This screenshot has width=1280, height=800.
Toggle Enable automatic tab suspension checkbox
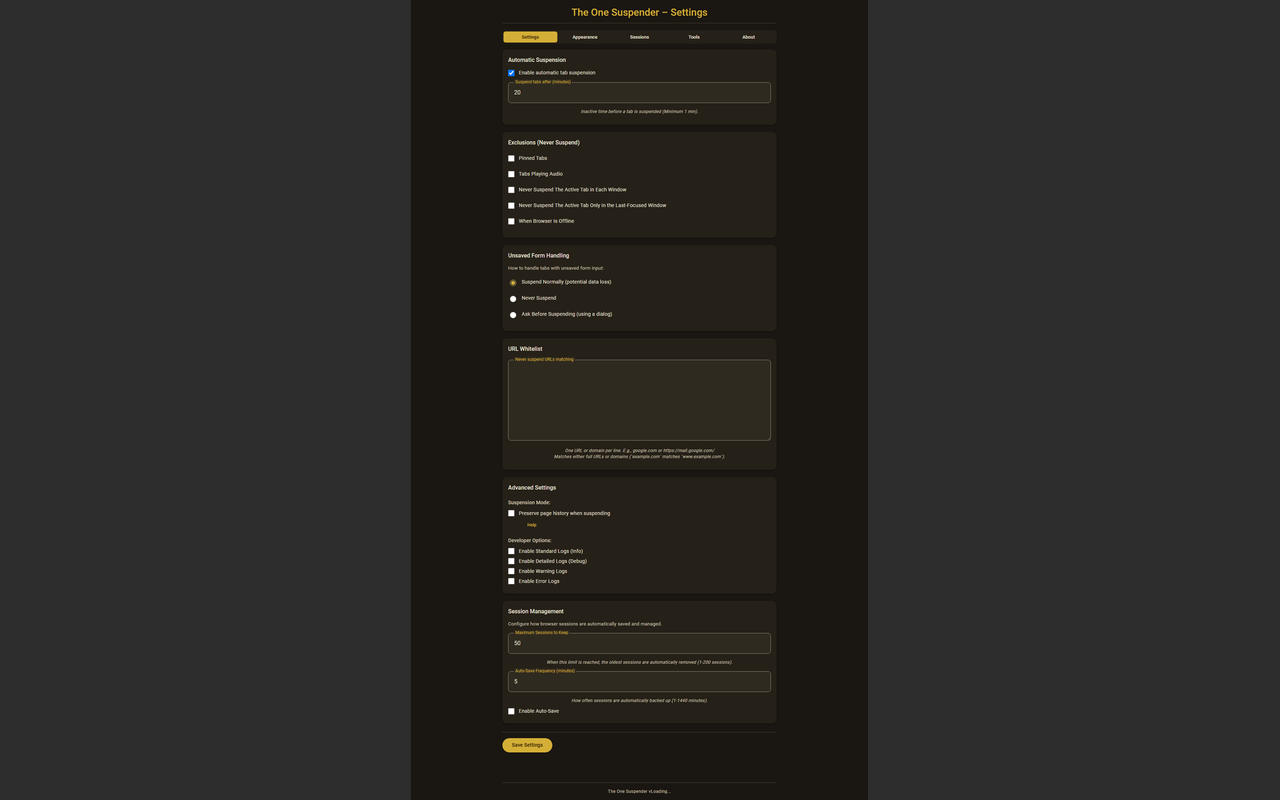tap(511, 73)
